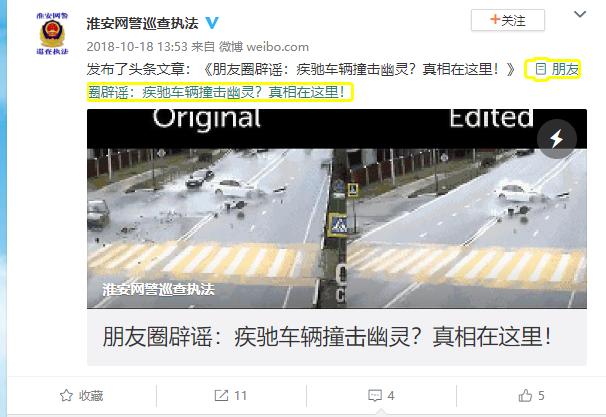
Task: Click the repost share icon
Action: point(221,395)
